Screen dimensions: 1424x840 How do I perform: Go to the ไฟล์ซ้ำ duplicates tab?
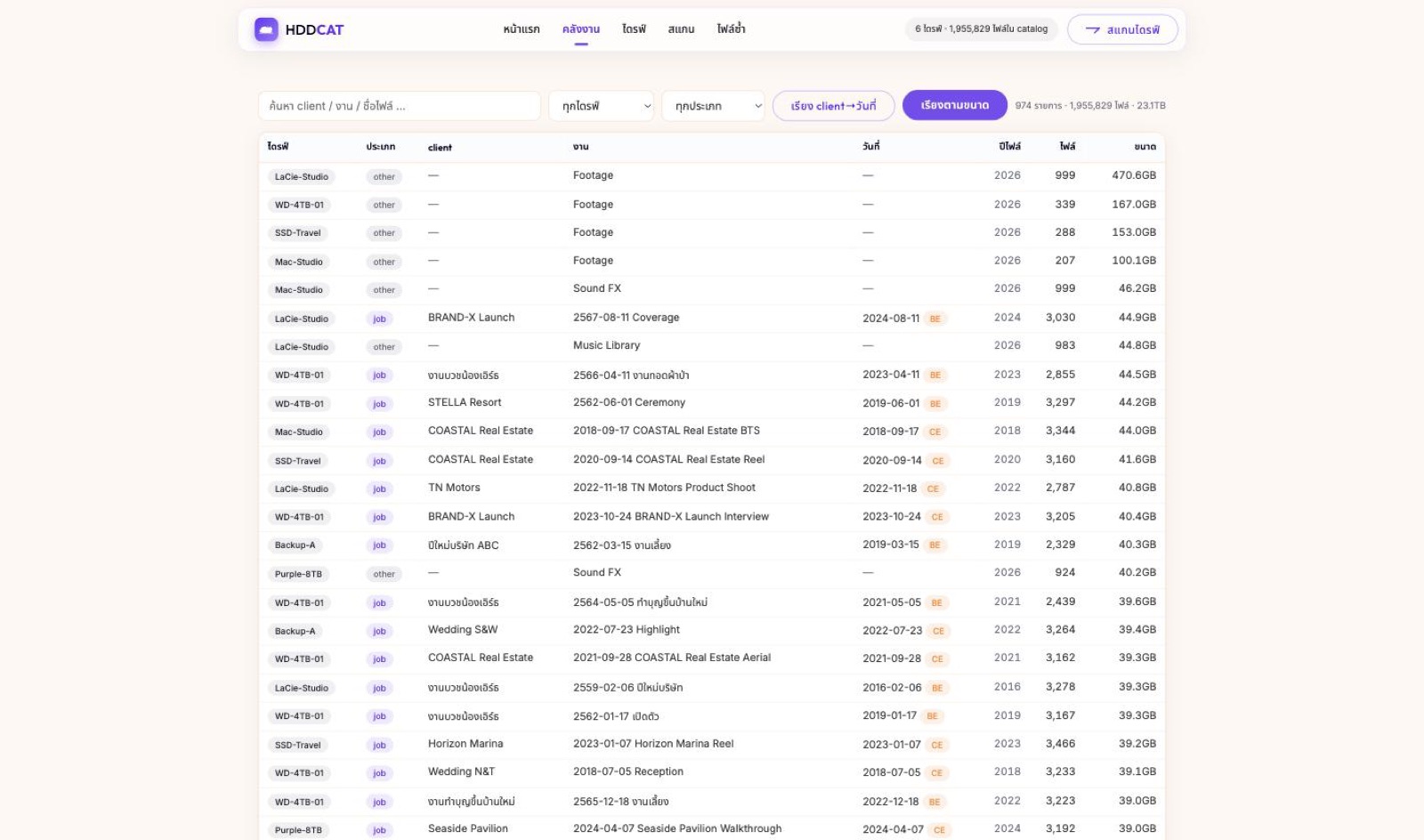(731, 29)
